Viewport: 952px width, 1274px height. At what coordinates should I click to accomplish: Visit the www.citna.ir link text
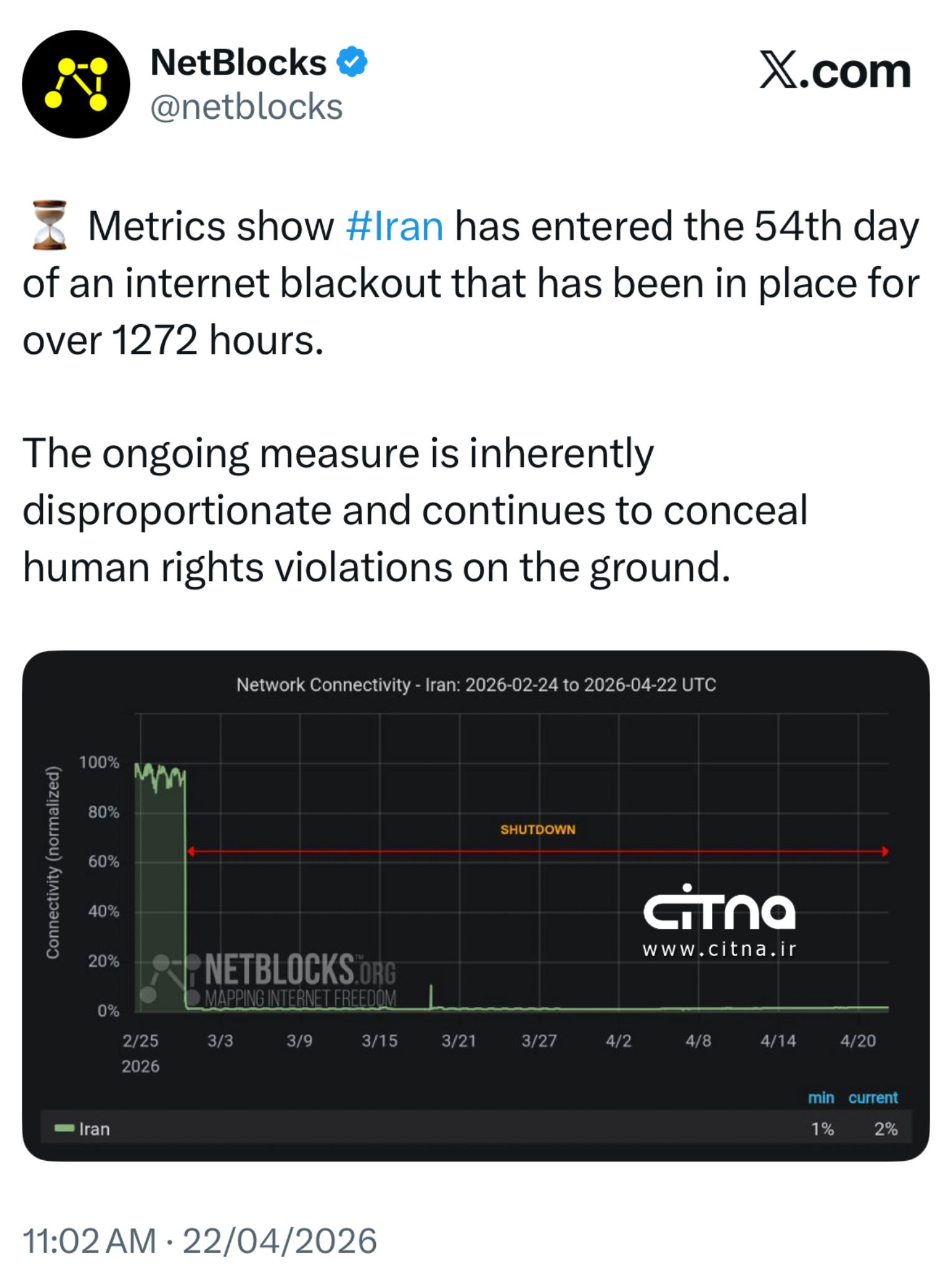pos(719,949)
